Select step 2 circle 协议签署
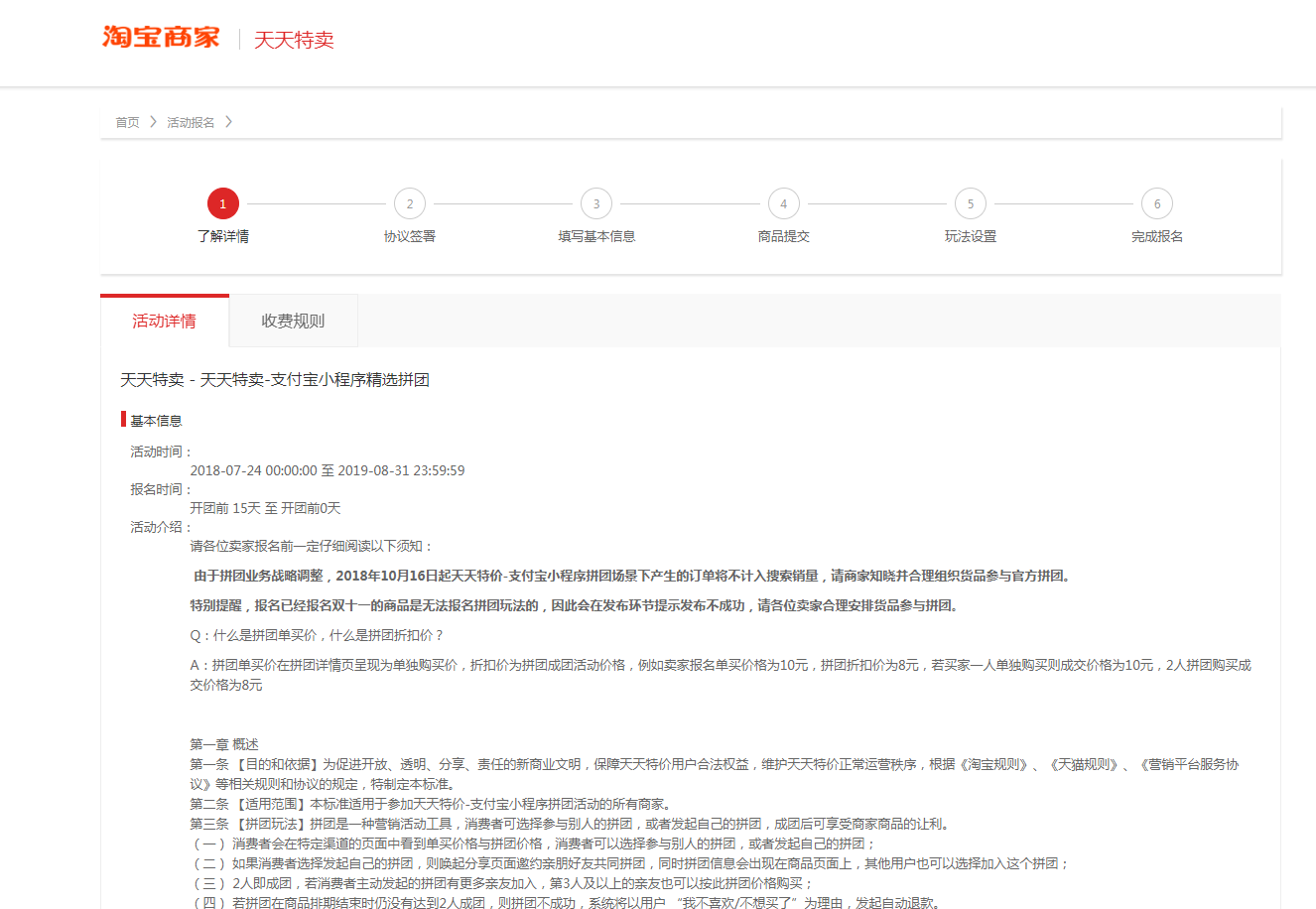The image size is (1316, 909). coord(410,203)
